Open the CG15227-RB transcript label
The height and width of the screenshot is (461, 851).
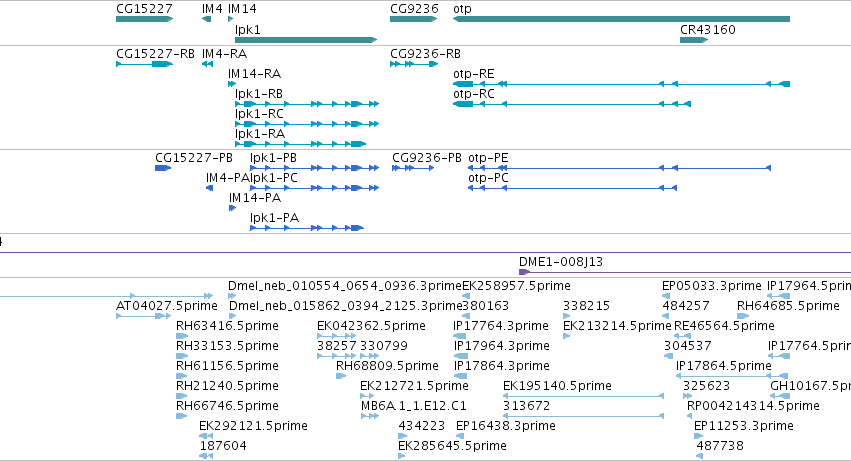155,54
